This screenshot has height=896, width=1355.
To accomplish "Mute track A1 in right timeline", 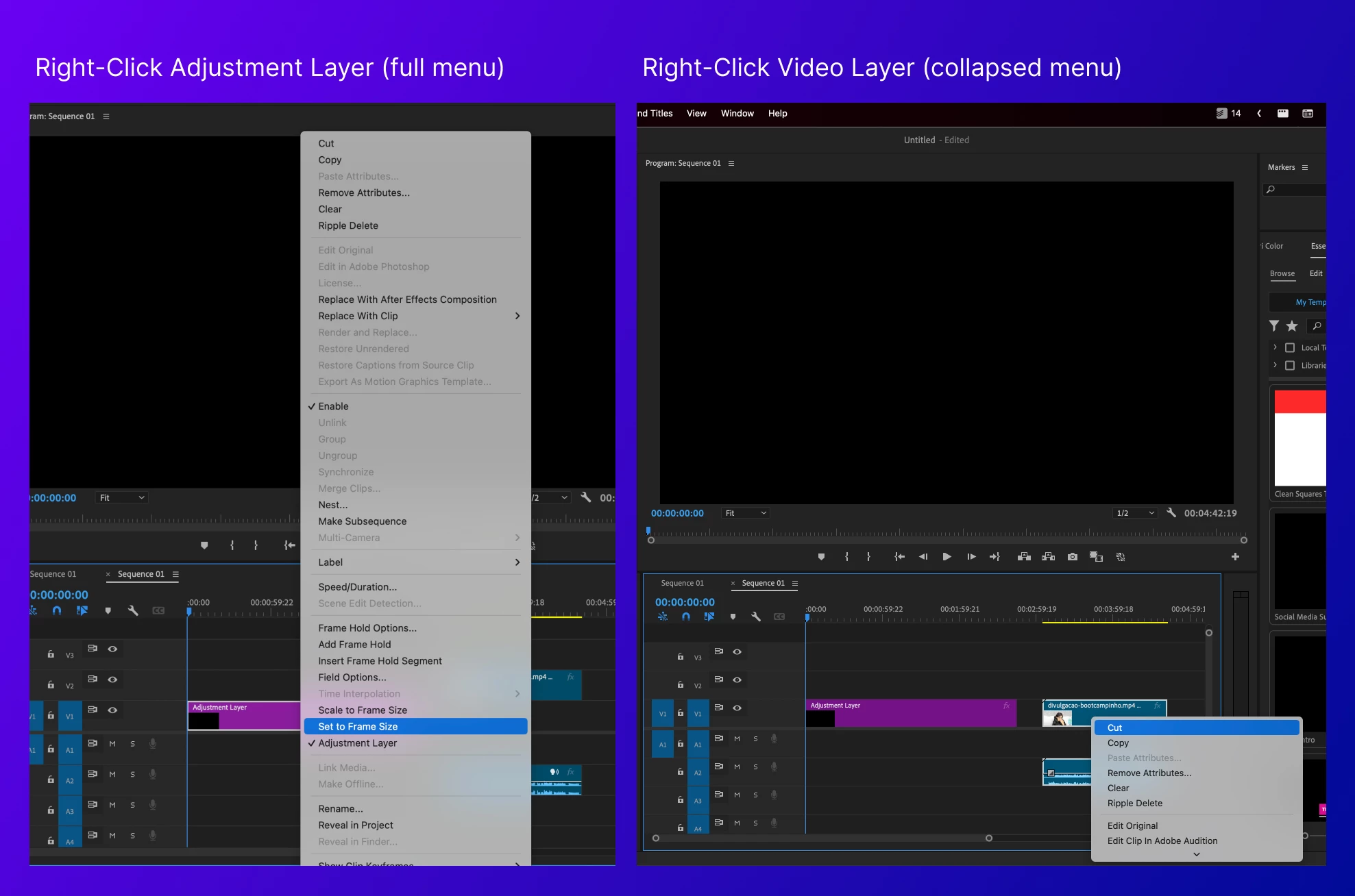I will pyautogui.click(x=737, y=739).
